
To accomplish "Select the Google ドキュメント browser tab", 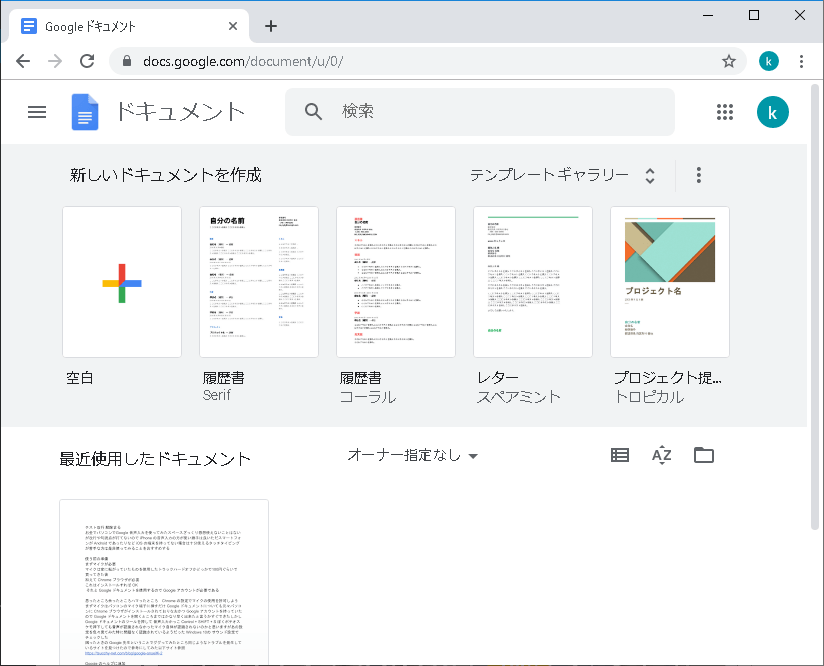I will click(x=120, y=26).
